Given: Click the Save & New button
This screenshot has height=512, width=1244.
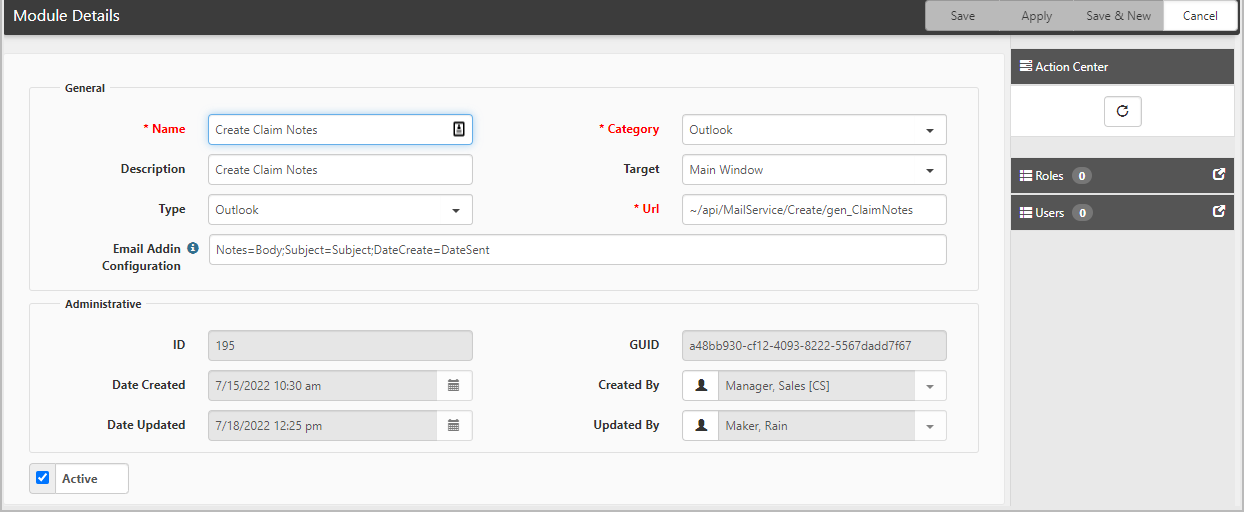Looking at the screenshot, I should pos(1118,16).
